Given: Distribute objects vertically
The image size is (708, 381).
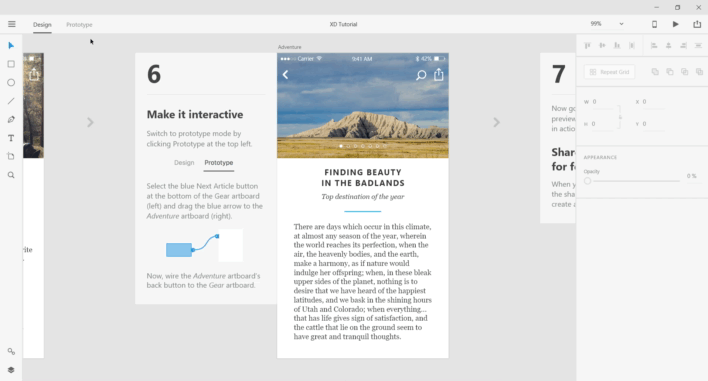Looking at the screenshot, I should point(698,46).
